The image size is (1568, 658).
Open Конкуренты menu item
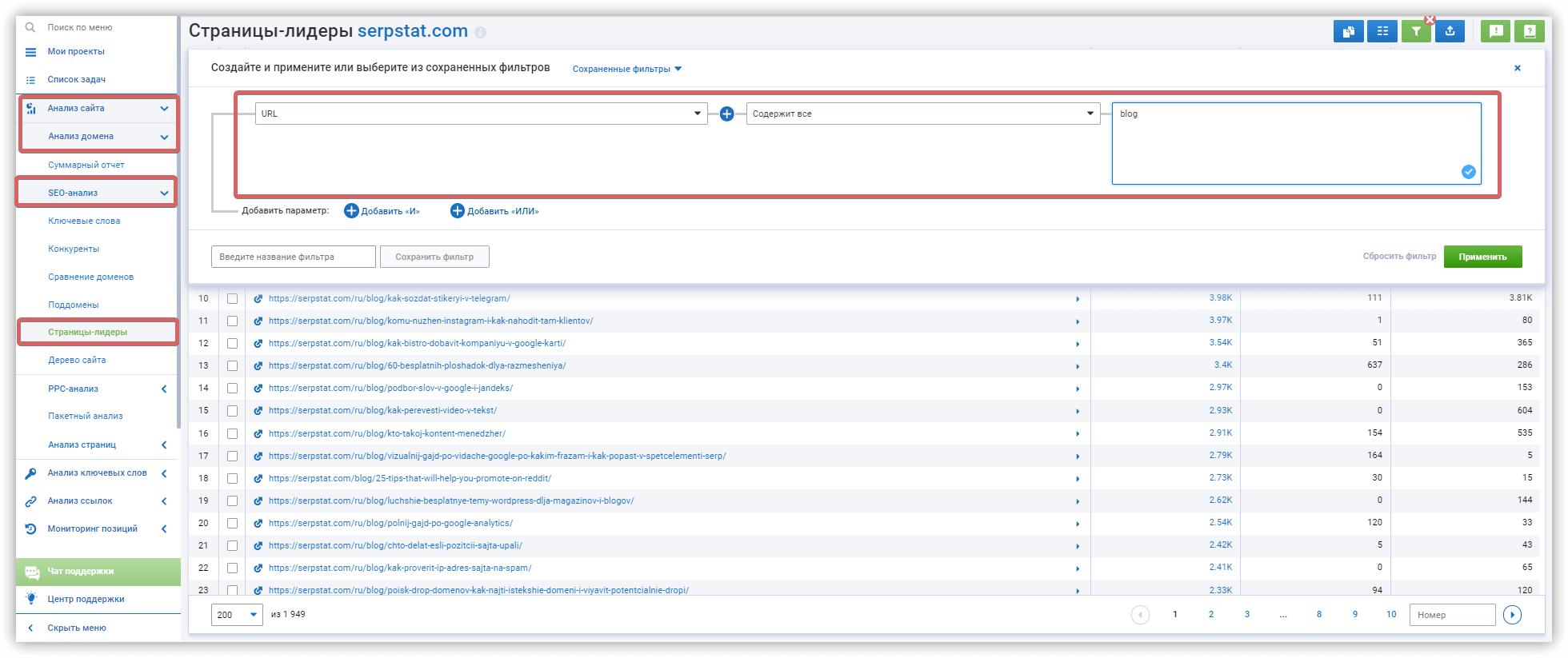click(74, 249)
